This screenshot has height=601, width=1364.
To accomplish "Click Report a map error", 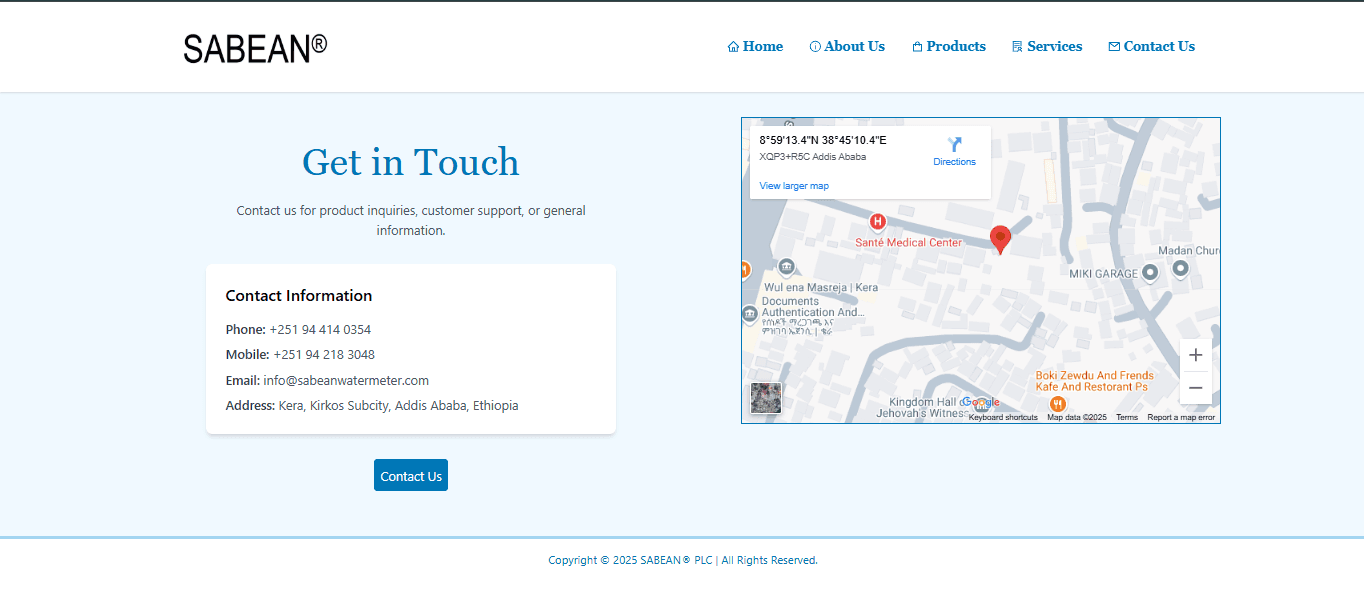I will (1181, 417).
